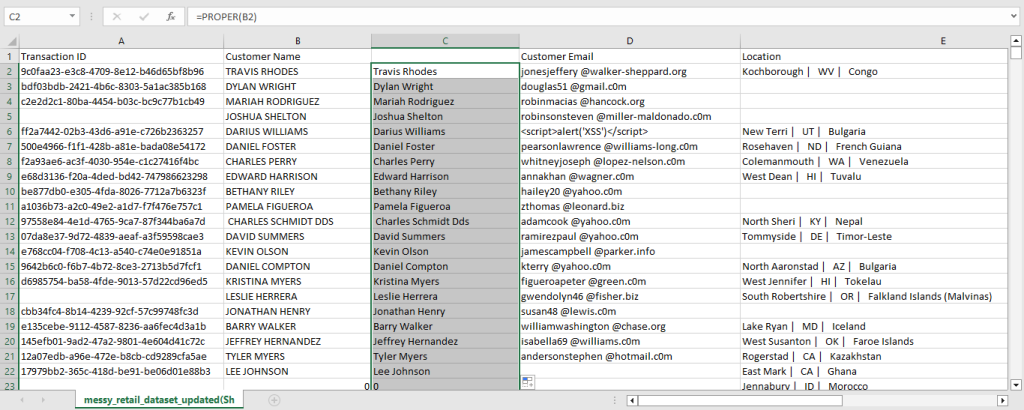Viewport: 1024px width, 410px height.
Task: Select email douglas51 @gmail.c0m
Action: point(630,86)
